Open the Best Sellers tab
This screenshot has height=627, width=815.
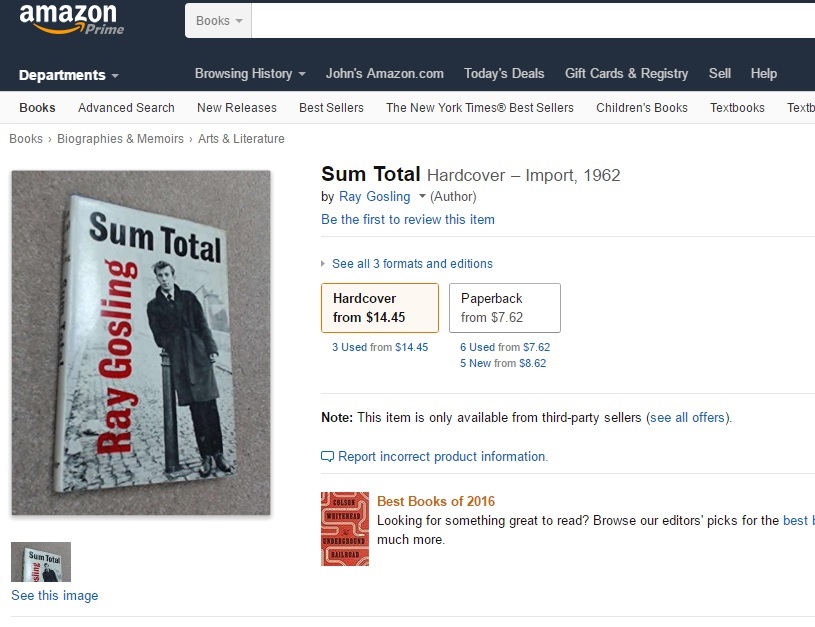[331, 108]
